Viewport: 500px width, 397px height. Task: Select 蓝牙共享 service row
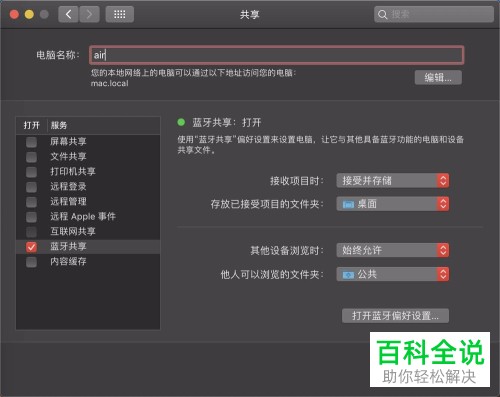tap(88, 247)
